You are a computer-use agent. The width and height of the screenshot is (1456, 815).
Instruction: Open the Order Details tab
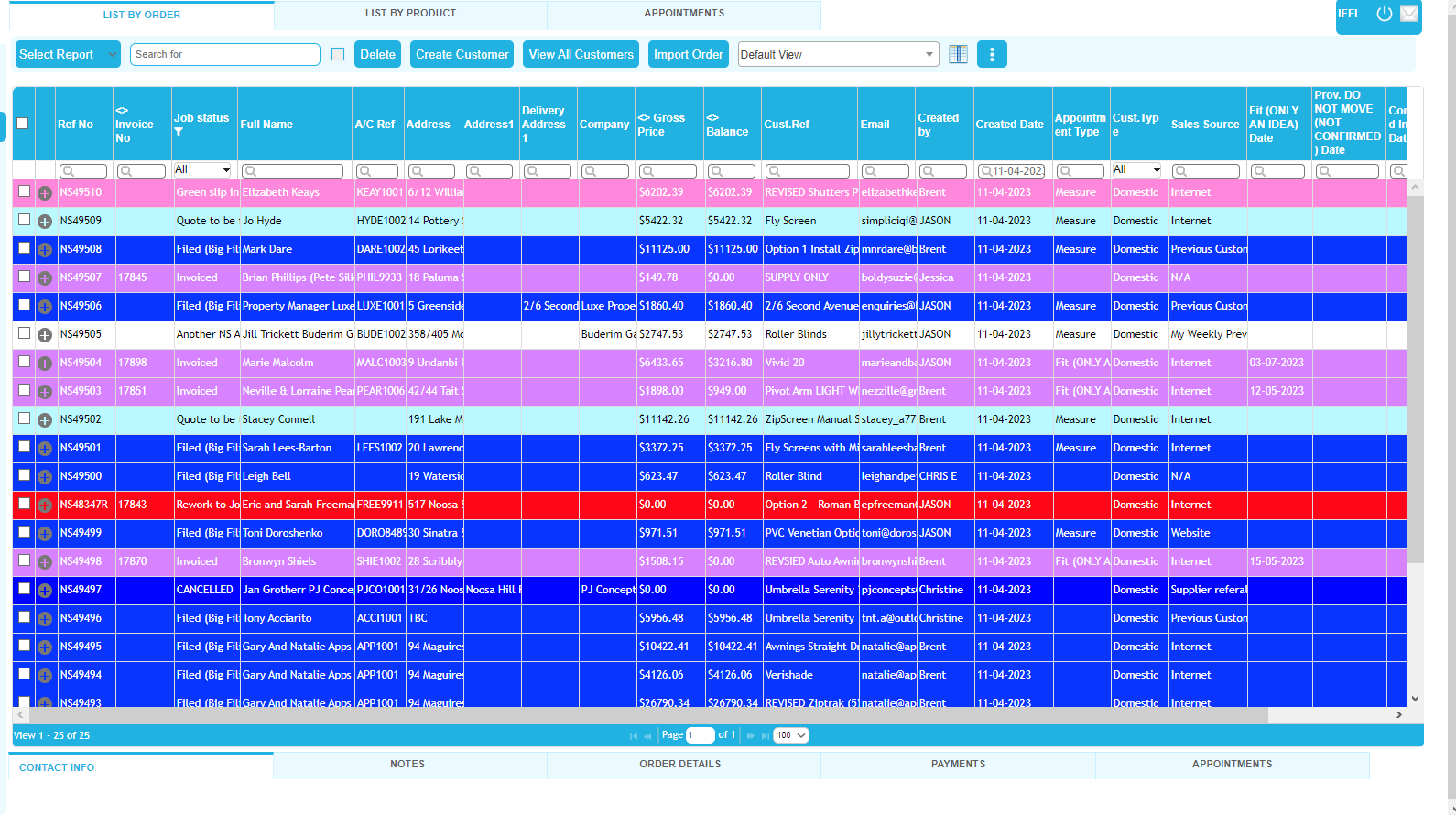tap(679, 764)
